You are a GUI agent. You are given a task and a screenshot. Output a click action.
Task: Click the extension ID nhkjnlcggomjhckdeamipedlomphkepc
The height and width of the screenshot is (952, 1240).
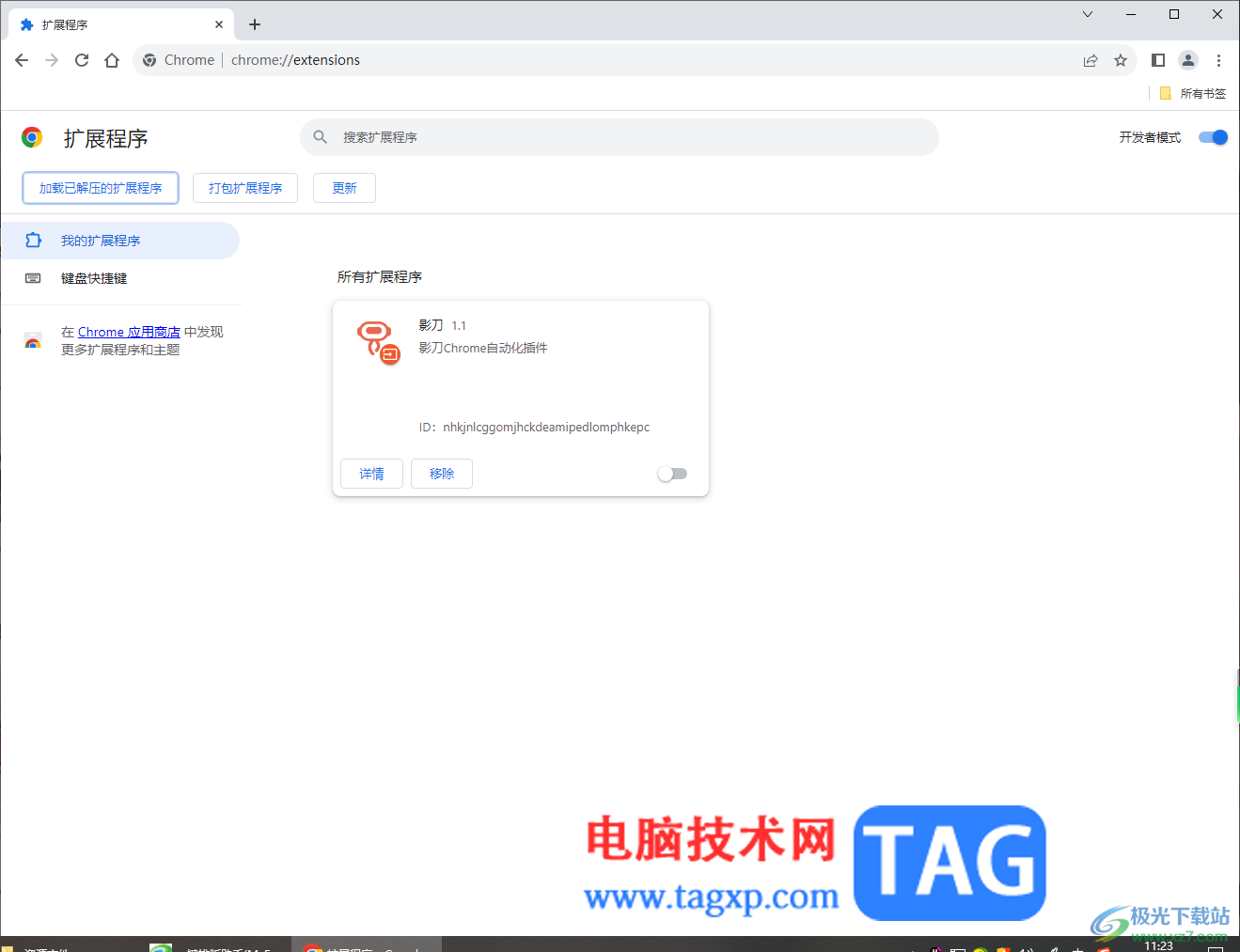[546, 427]
